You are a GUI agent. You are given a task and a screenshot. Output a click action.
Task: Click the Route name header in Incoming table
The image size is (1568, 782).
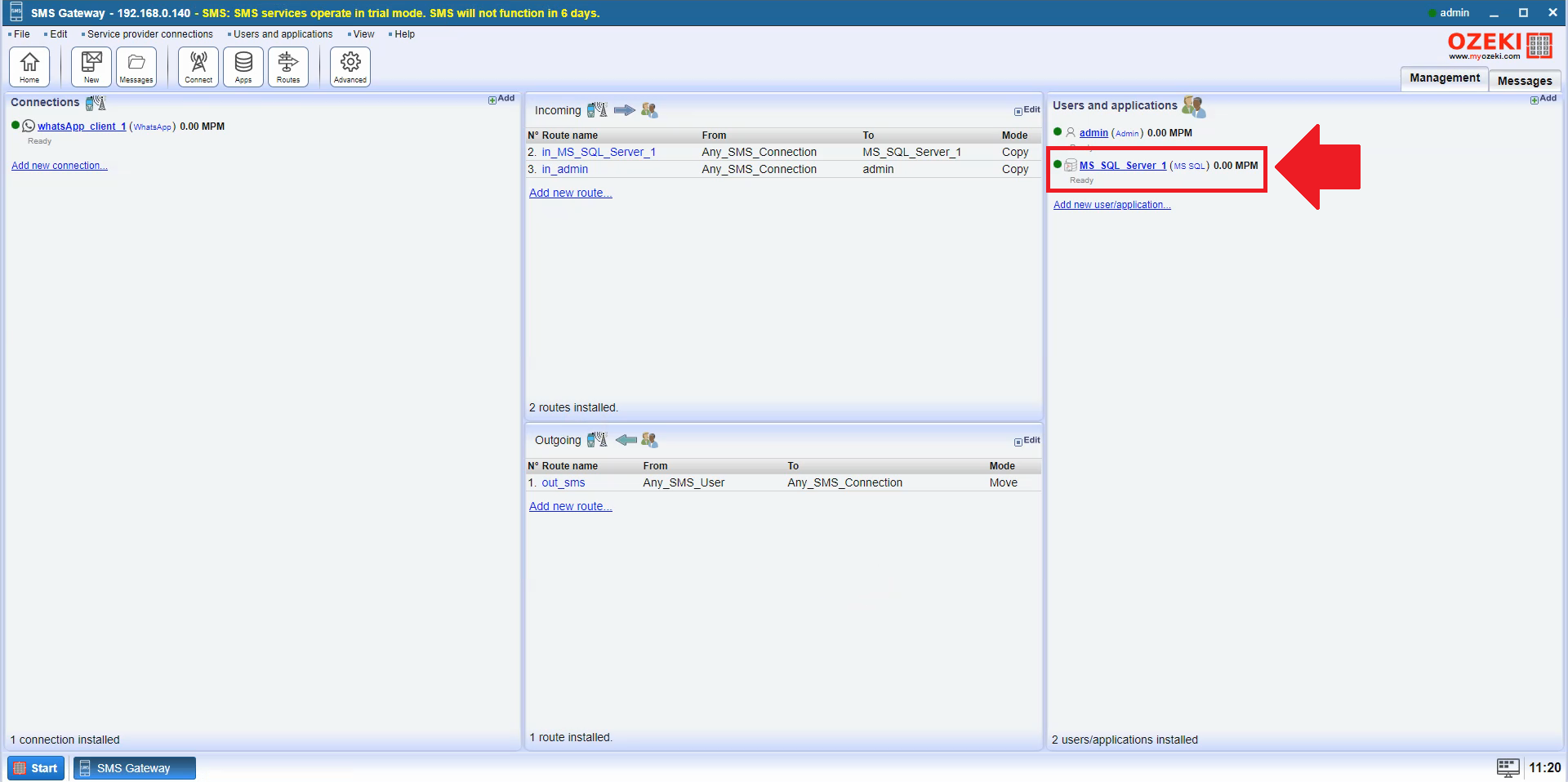570,136
